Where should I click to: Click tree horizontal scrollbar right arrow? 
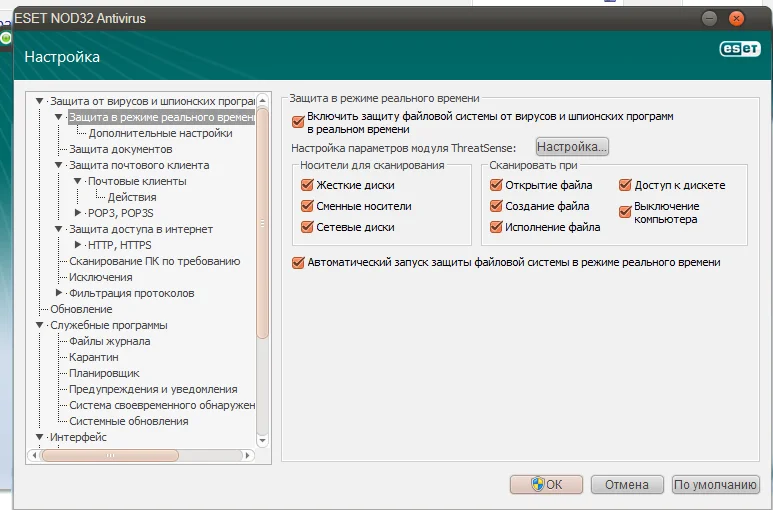coord(248,455)
